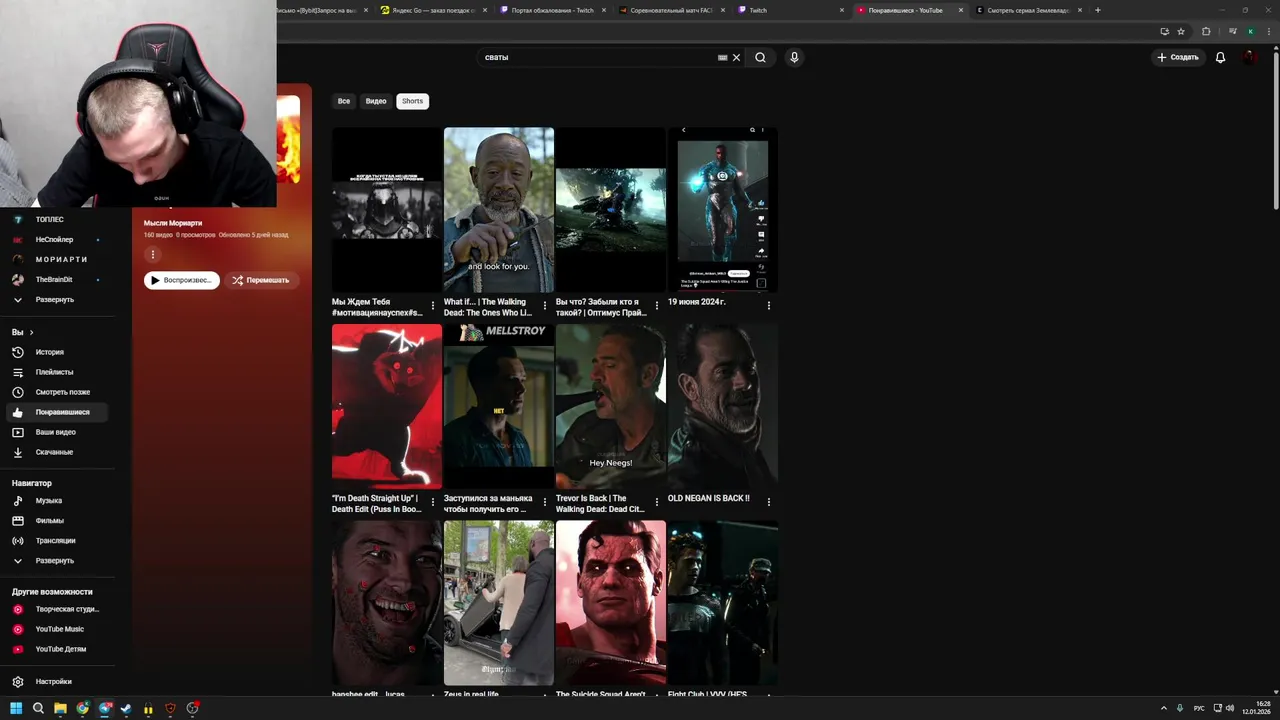Show hidden system tray icons

point(1163,708)
